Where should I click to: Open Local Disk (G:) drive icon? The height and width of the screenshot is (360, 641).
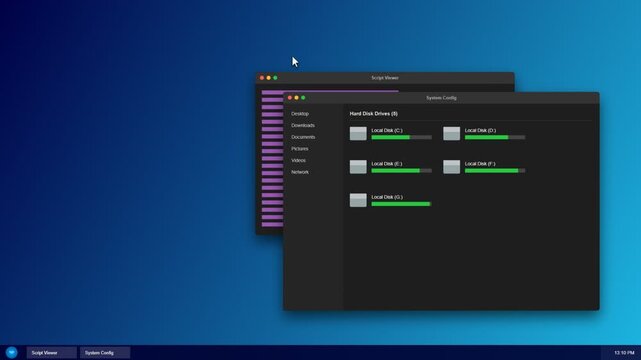point(358,200)
